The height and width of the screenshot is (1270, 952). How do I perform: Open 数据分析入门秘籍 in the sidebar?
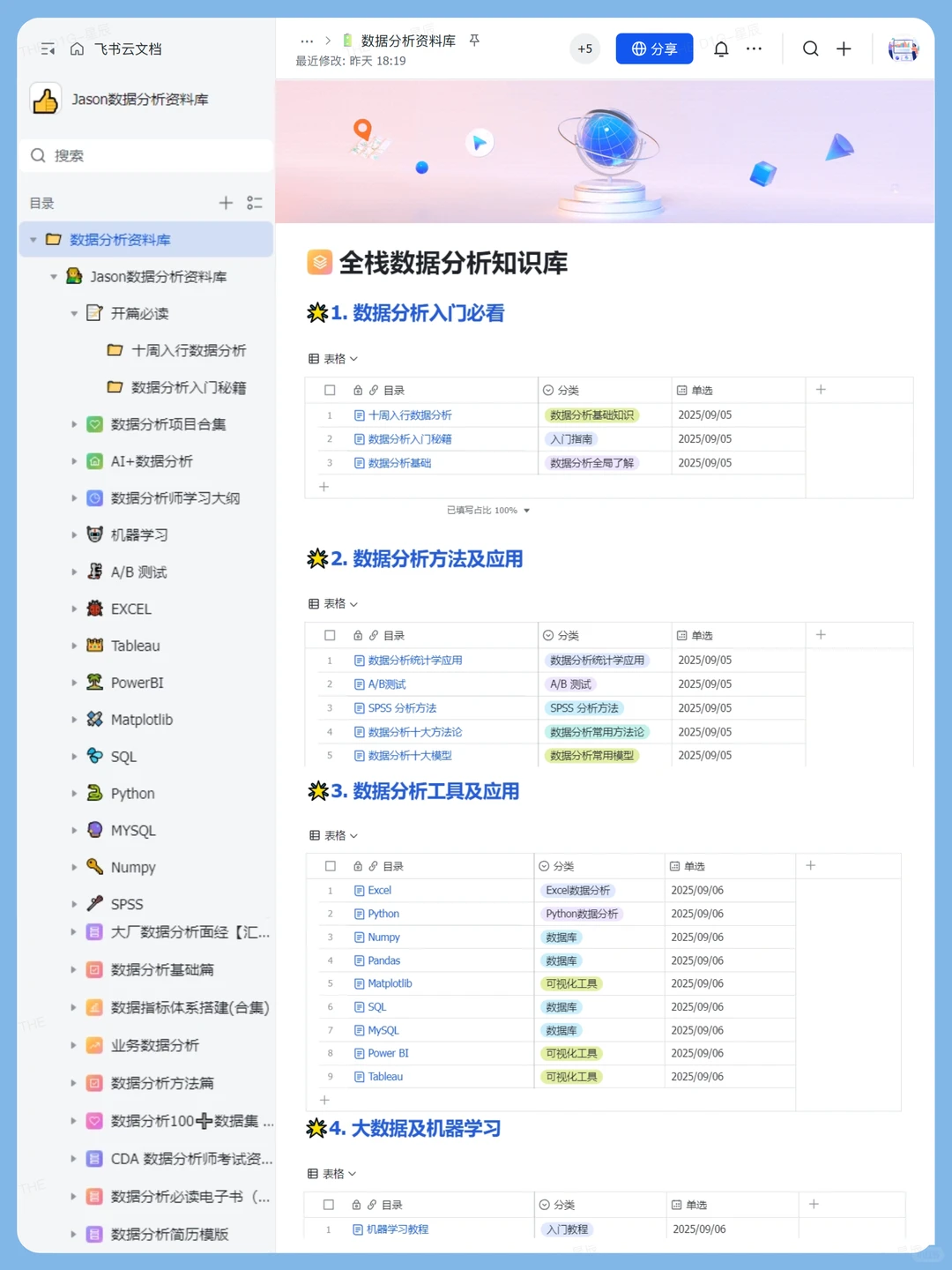(188, 388)
